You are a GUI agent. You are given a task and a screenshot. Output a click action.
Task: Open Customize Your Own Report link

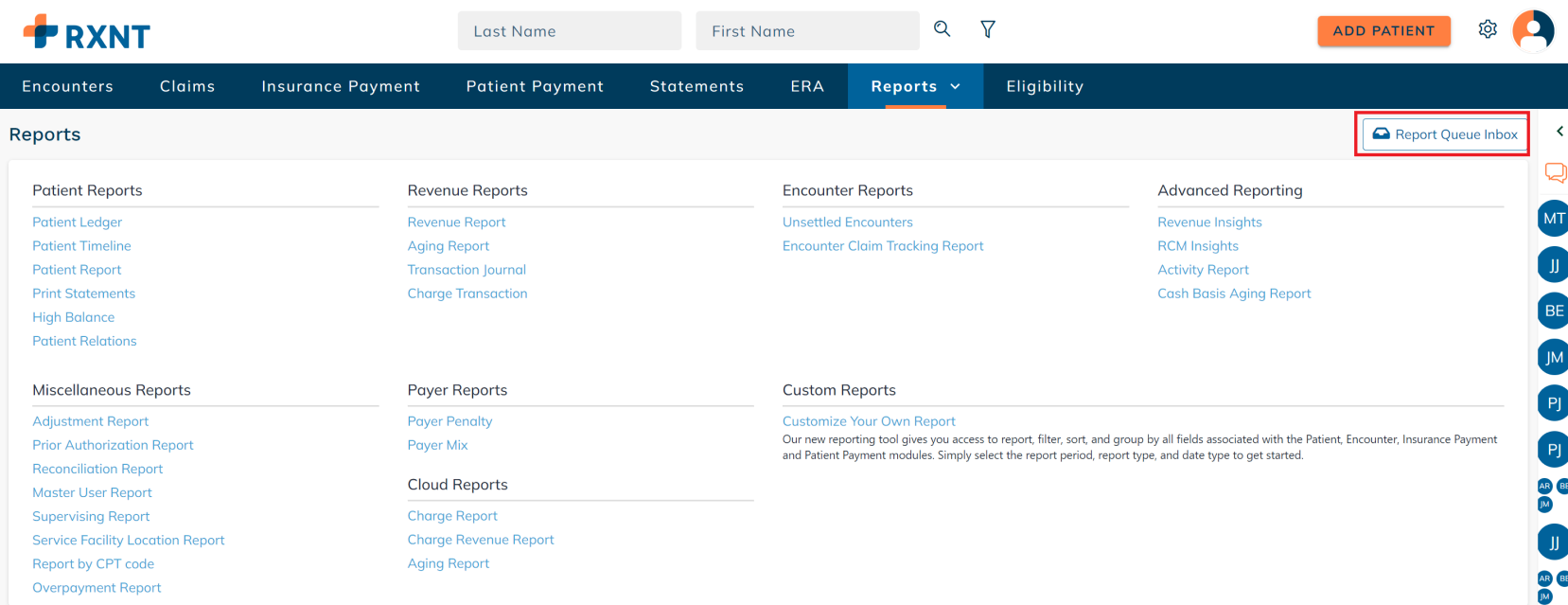[868, 421]
